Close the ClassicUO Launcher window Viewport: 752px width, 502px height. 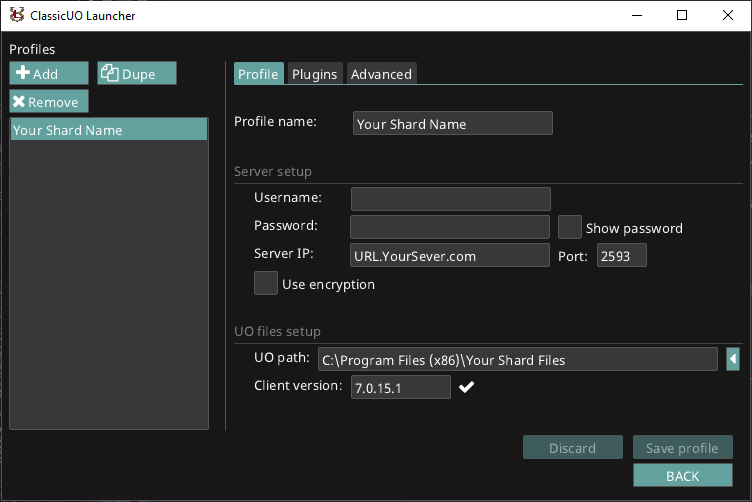point(728,15)
